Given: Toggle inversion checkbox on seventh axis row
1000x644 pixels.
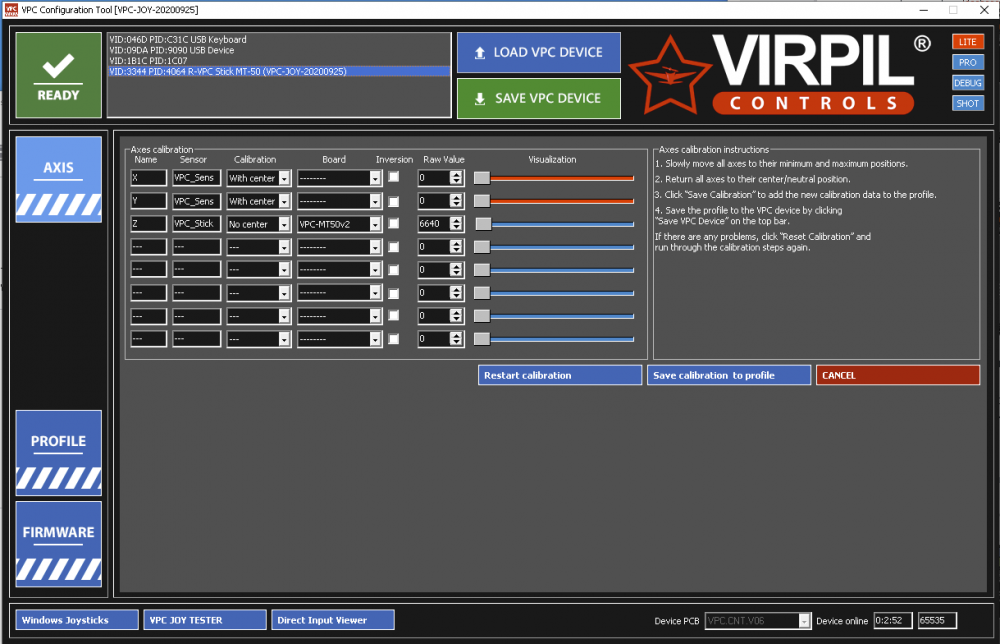Looking at the screenshot, I should point(394,316).
